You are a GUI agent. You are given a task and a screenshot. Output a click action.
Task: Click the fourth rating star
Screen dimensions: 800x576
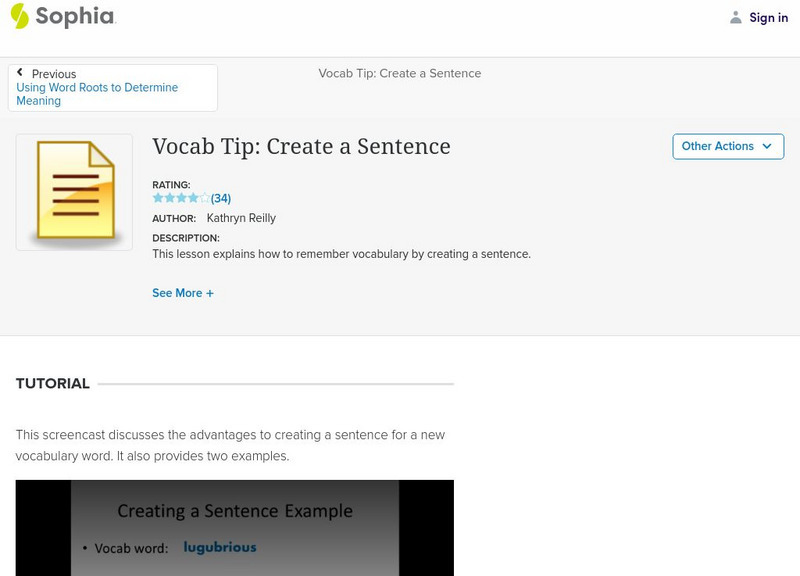[x=193, y=198]
